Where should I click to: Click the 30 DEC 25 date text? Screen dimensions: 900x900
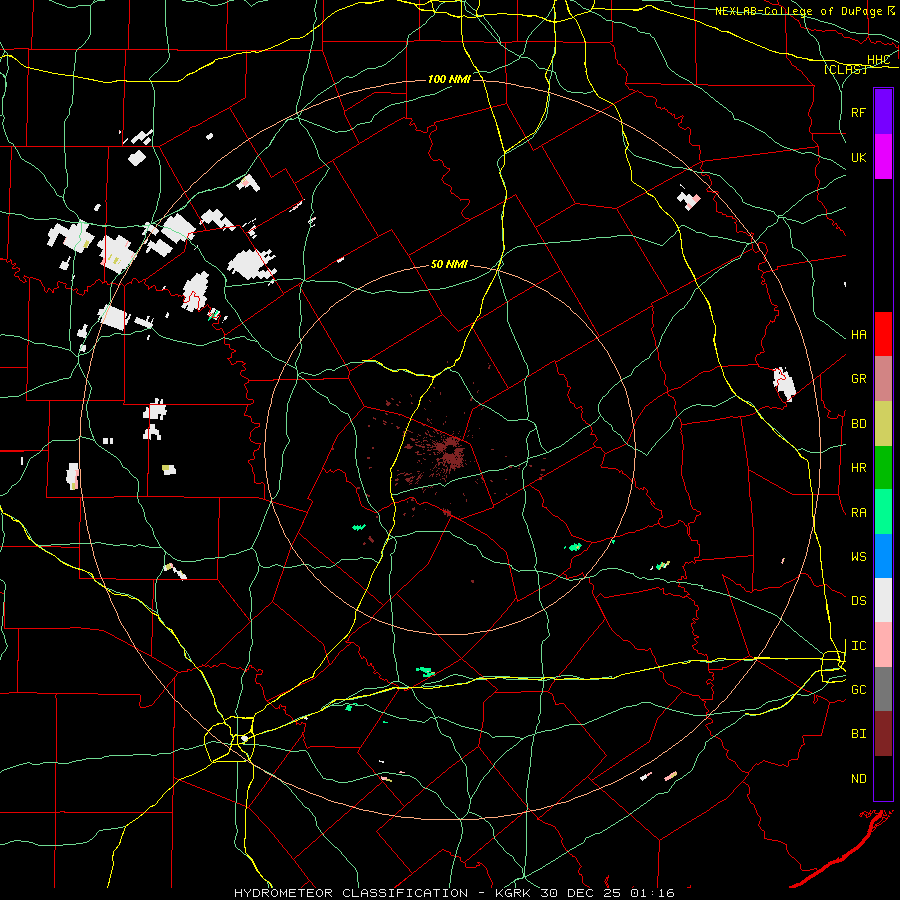coord(580,893)
